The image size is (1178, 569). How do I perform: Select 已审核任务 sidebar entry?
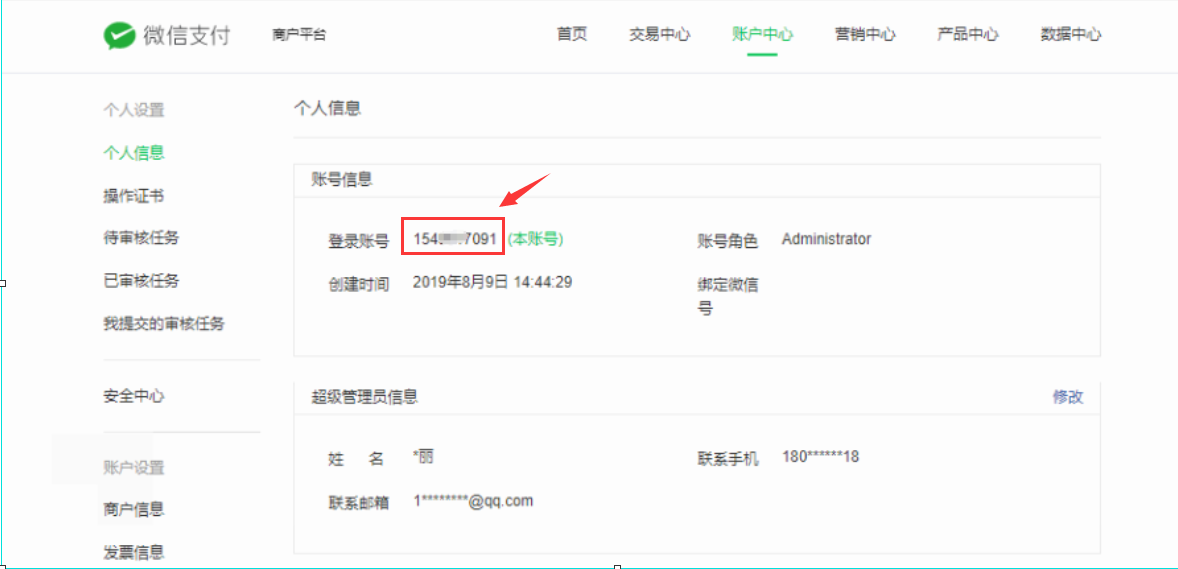[141, 281]
